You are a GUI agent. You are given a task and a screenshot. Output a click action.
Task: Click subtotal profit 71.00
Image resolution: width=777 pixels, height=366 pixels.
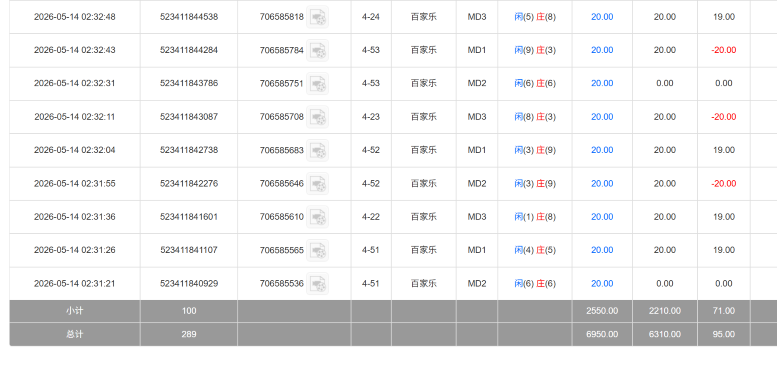tap(723, 311)
